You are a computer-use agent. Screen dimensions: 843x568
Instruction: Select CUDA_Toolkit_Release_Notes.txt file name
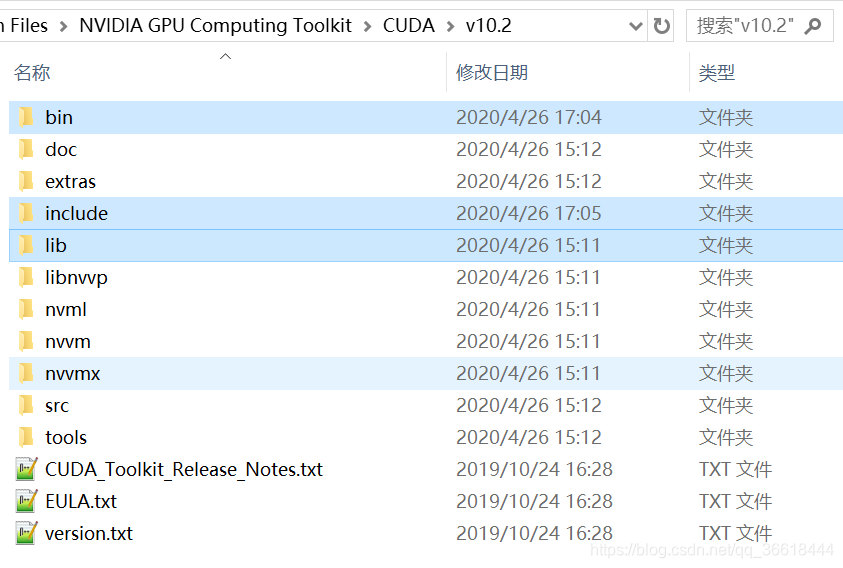tap(184, 470)
